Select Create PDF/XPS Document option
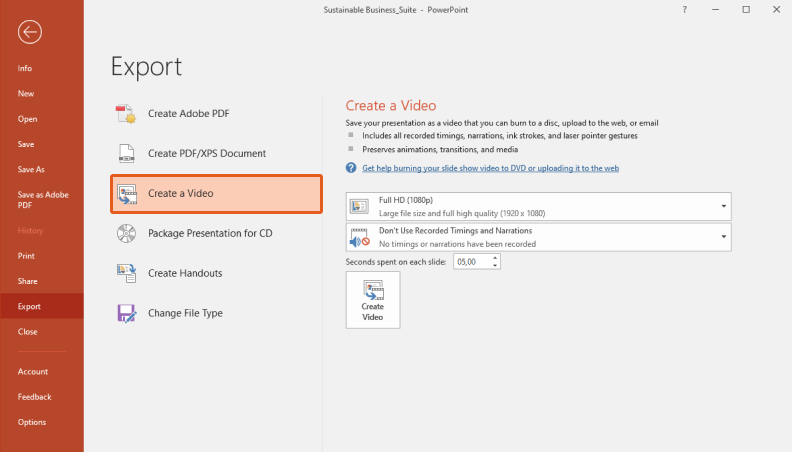Screen dimensions: 792x452 pyautogui.click(x=216, y=154)
